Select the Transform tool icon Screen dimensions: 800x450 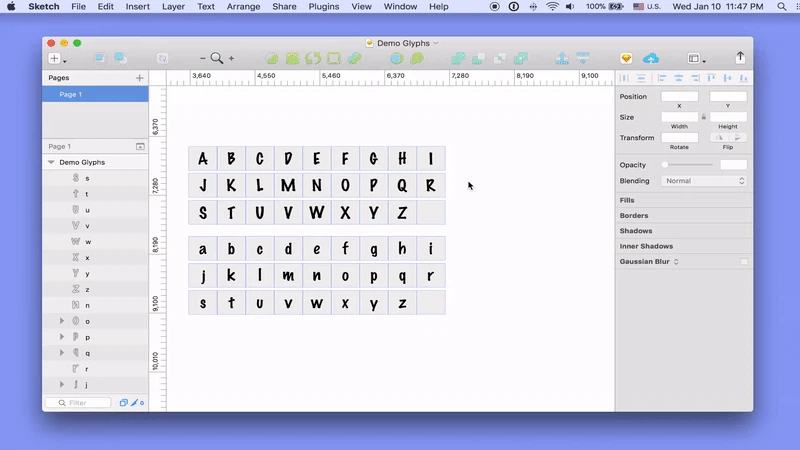292,58
